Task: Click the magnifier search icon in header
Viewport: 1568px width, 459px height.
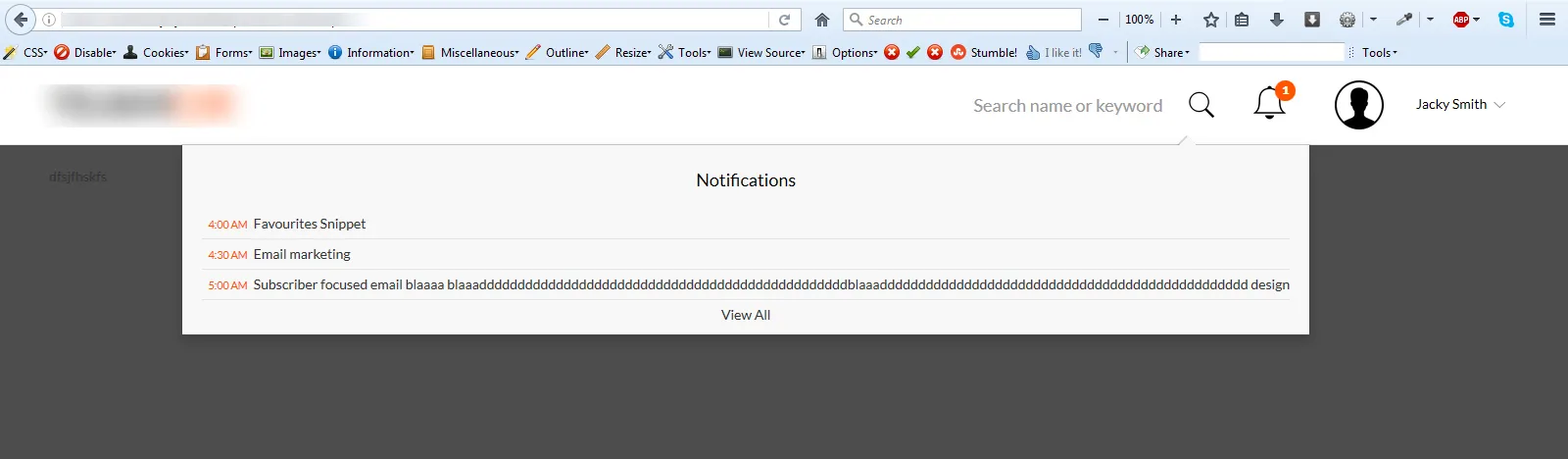Action: click(1201, 104)
